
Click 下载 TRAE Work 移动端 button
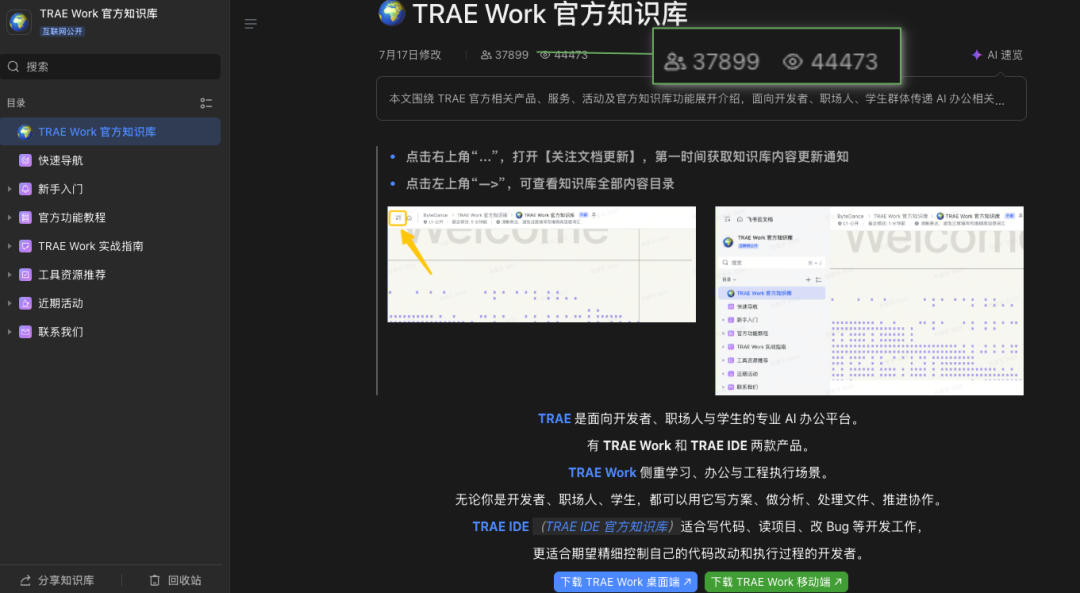pyautogui.click(x=776, y=582)
